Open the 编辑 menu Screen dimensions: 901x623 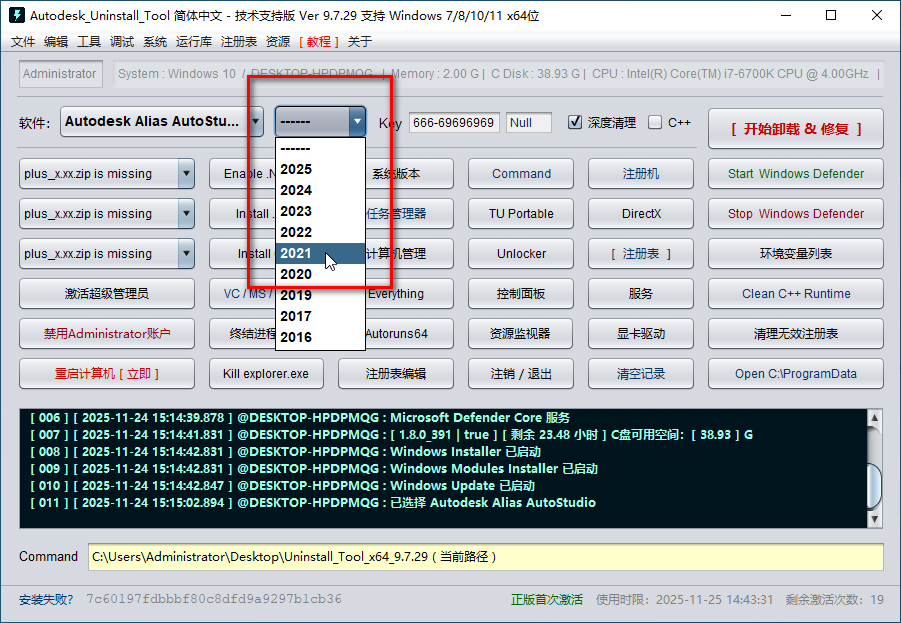coord(56,41)
